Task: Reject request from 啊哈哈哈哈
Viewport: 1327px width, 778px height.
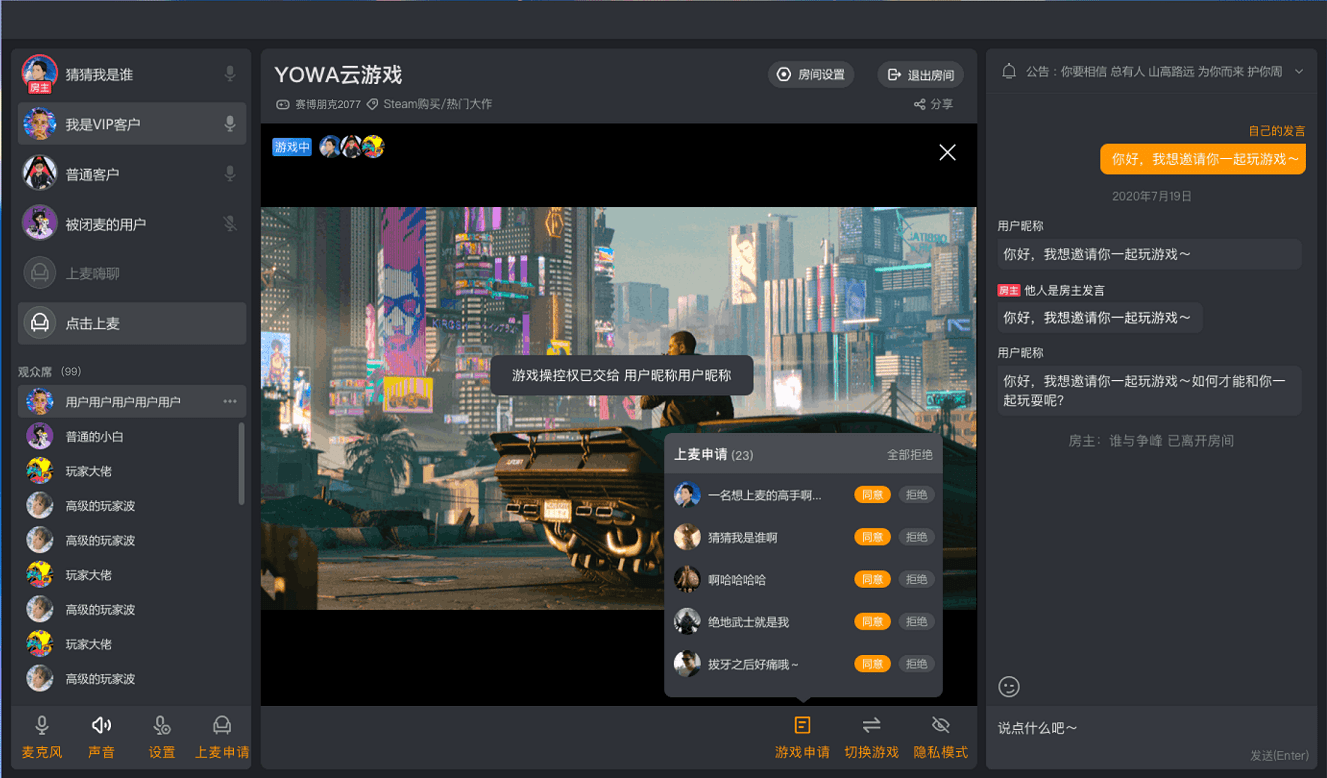Action: (916, 579)
